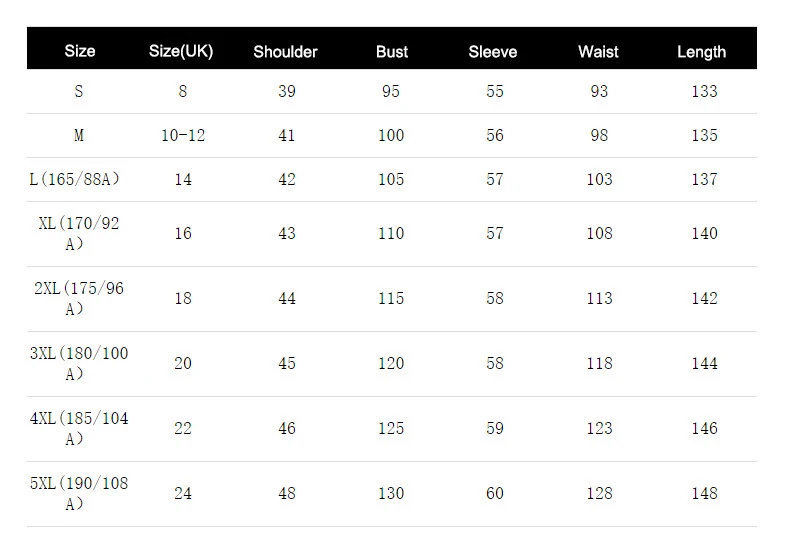Image resolution: width=790 pixels, height=533 pixels.
Task: Click the waist value 93
Action: [x=599, y=92]
